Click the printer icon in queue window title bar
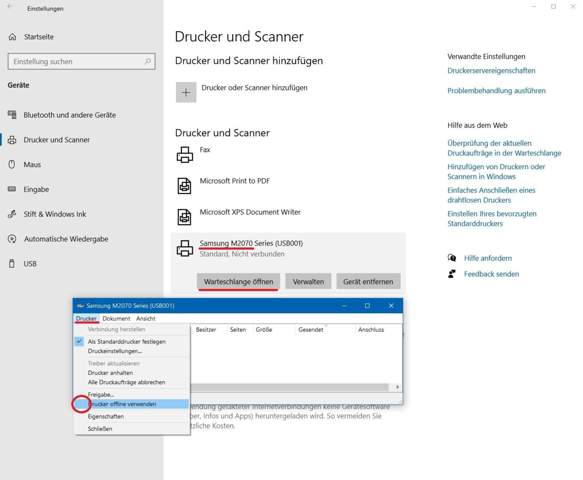 (x=80, y=306)
